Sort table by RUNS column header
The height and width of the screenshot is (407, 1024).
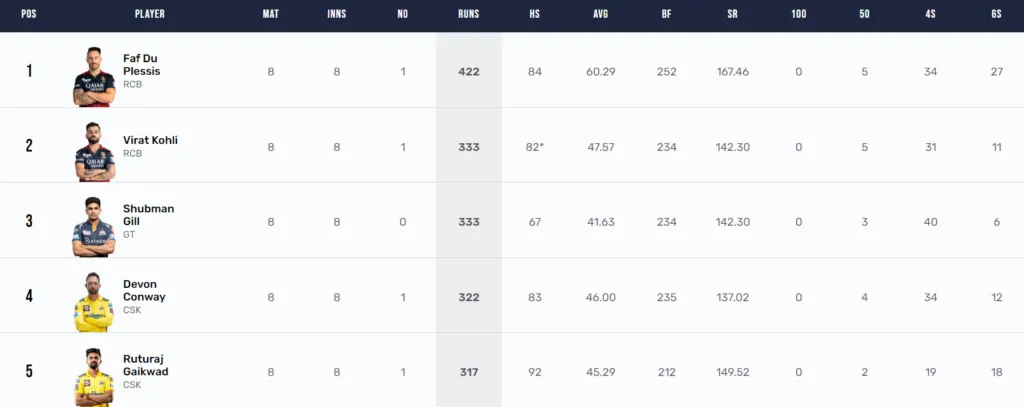469,14
